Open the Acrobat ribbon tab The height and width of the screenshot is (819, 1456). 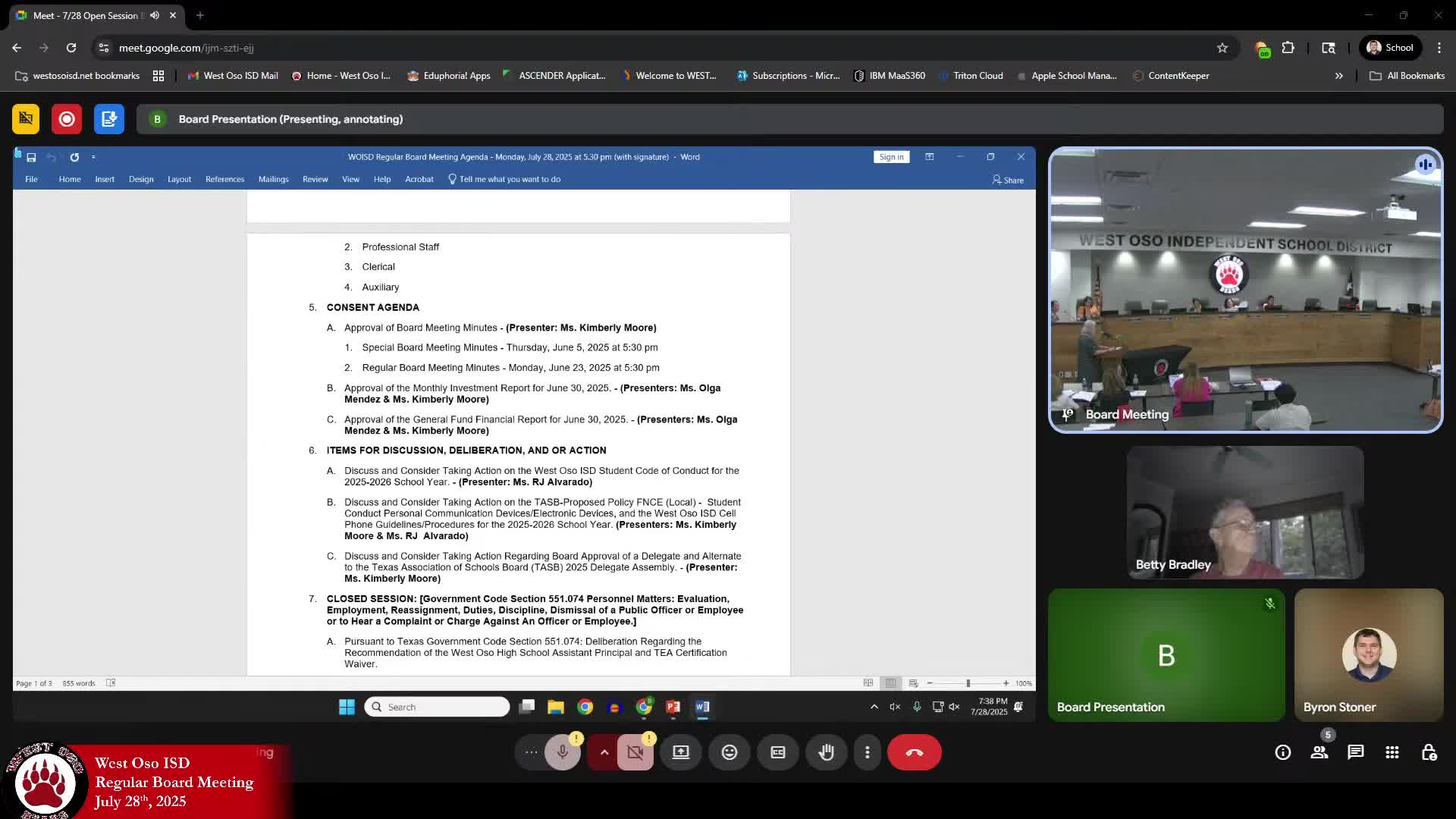[x=419, y=180]
